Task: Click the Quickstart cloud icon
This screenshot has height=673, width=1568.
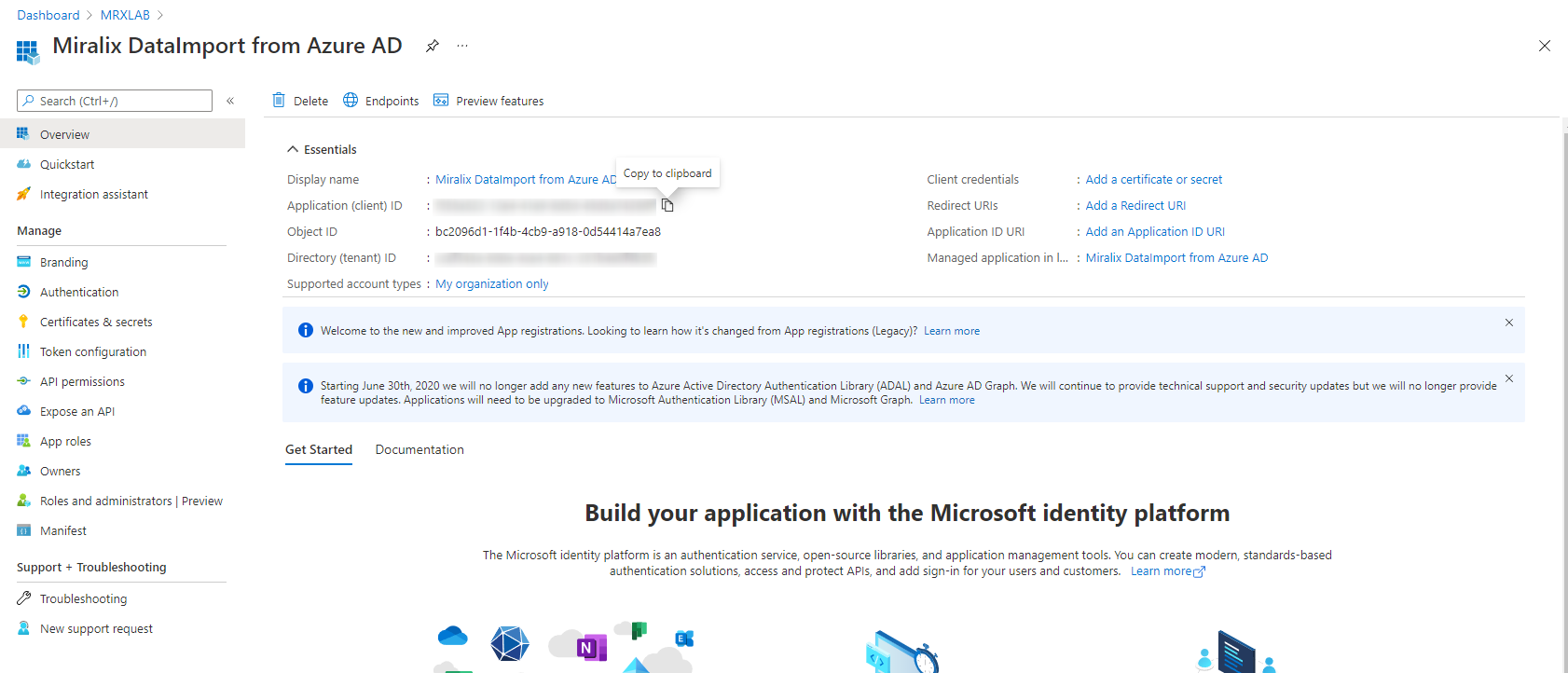Action: click(23, 164)
